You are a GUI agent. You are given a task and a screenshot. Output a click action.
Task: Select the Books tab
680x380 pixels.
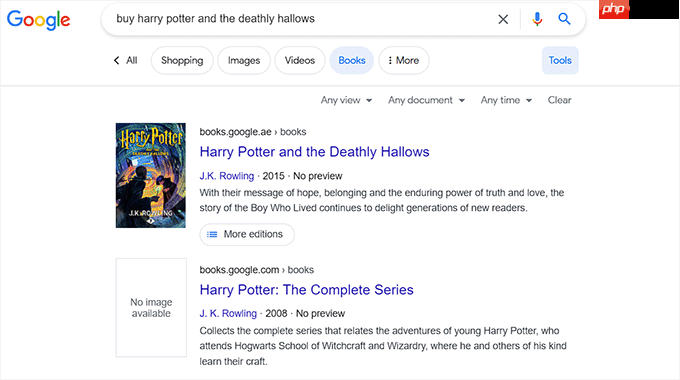352,60
